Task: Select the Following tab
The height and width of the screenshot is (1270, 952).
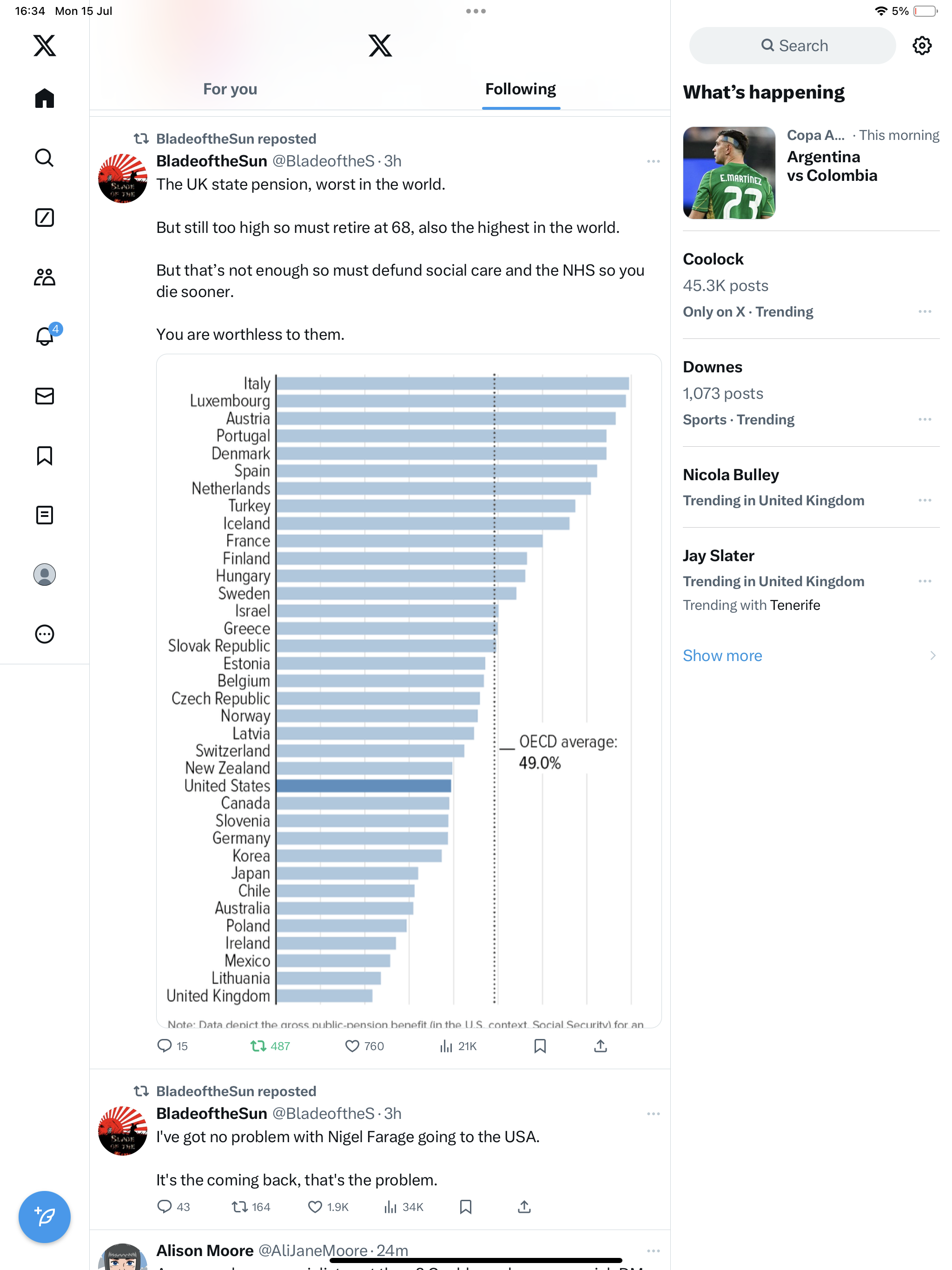Action: coord(520,90)
